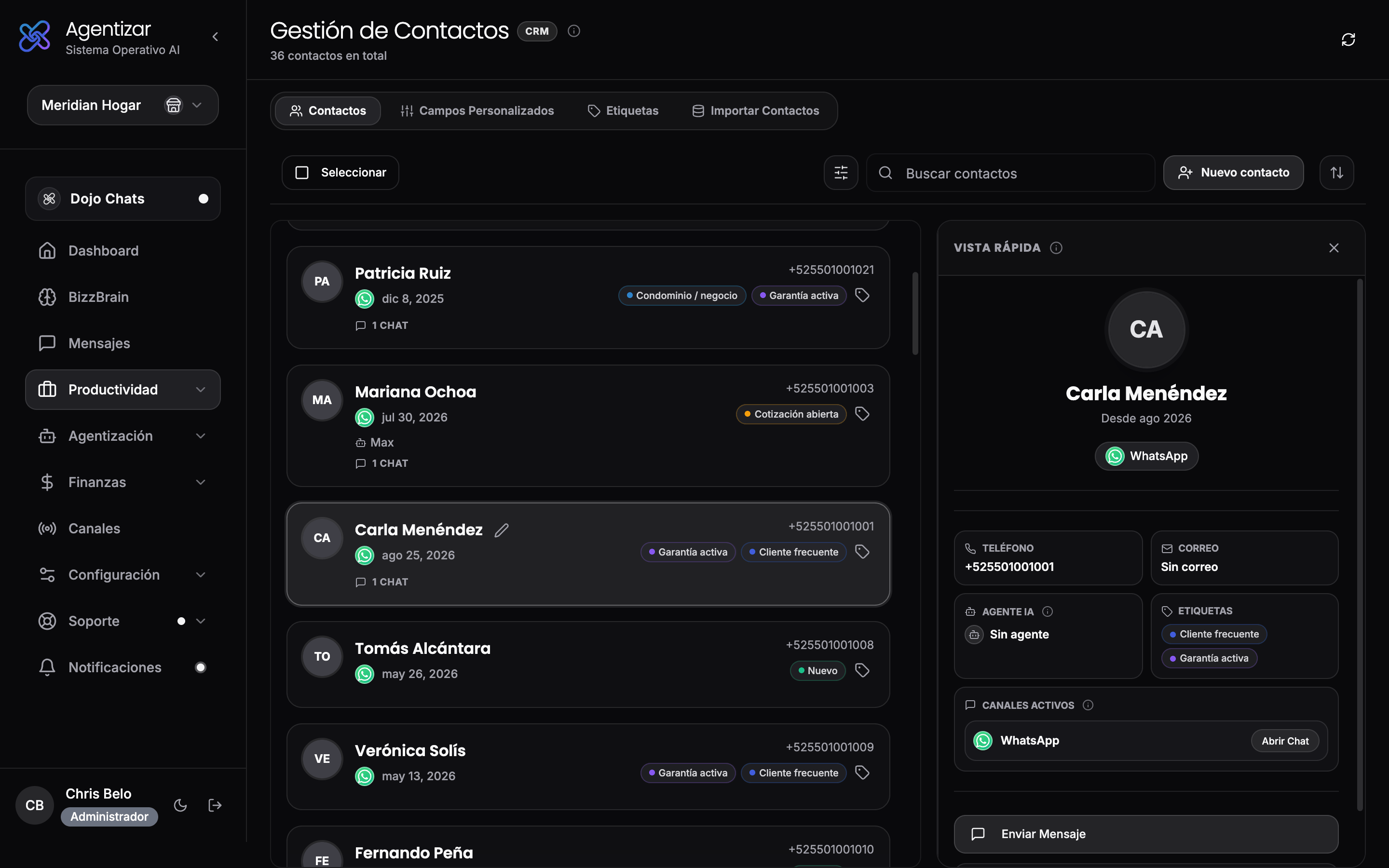Click tag icon on Mariana Ochoa row
The image size is (1389, 868).
click(862, 414)
